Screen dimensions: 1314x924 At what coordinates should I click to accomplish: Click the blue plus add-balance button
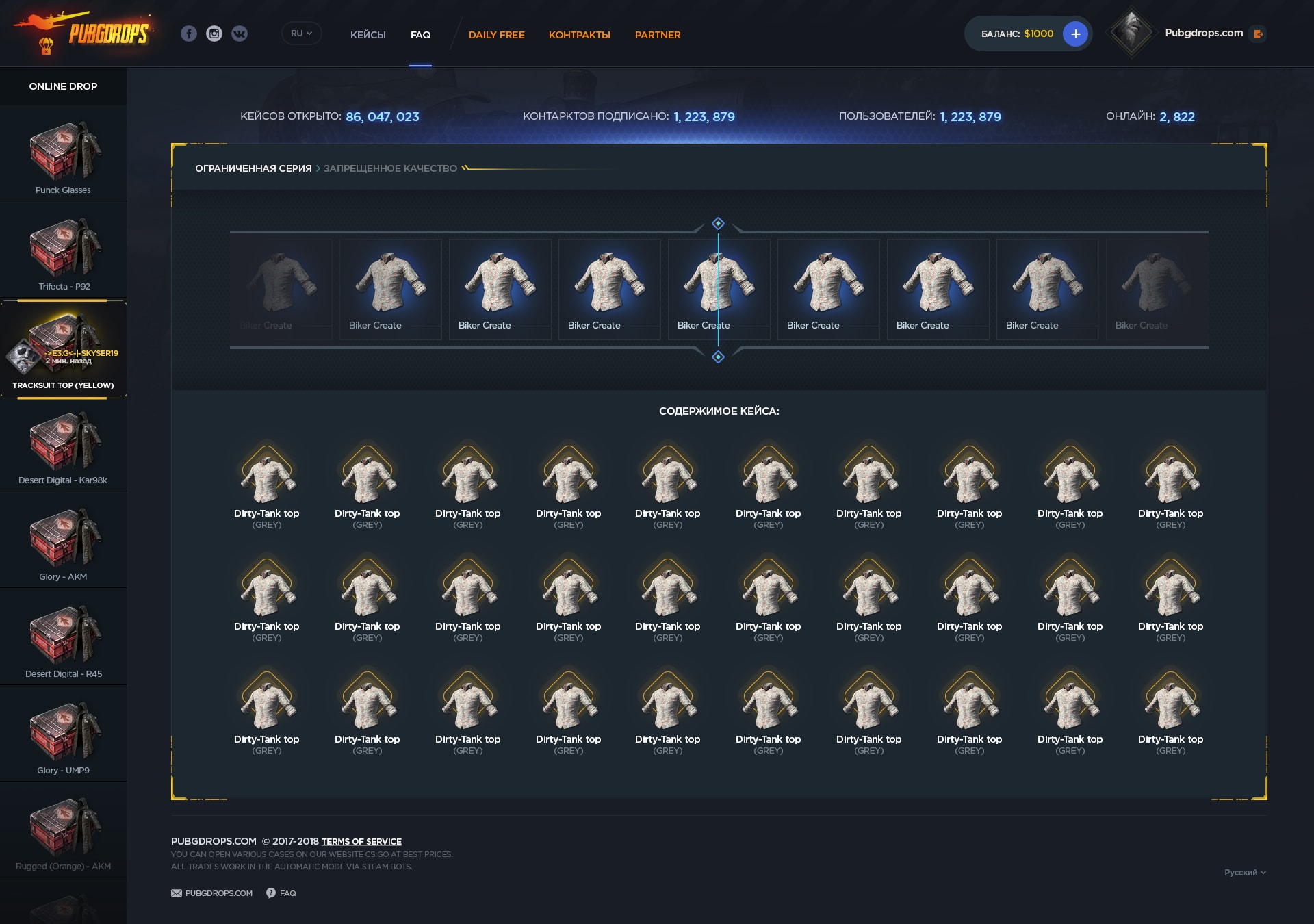[x=1075, y=34]
